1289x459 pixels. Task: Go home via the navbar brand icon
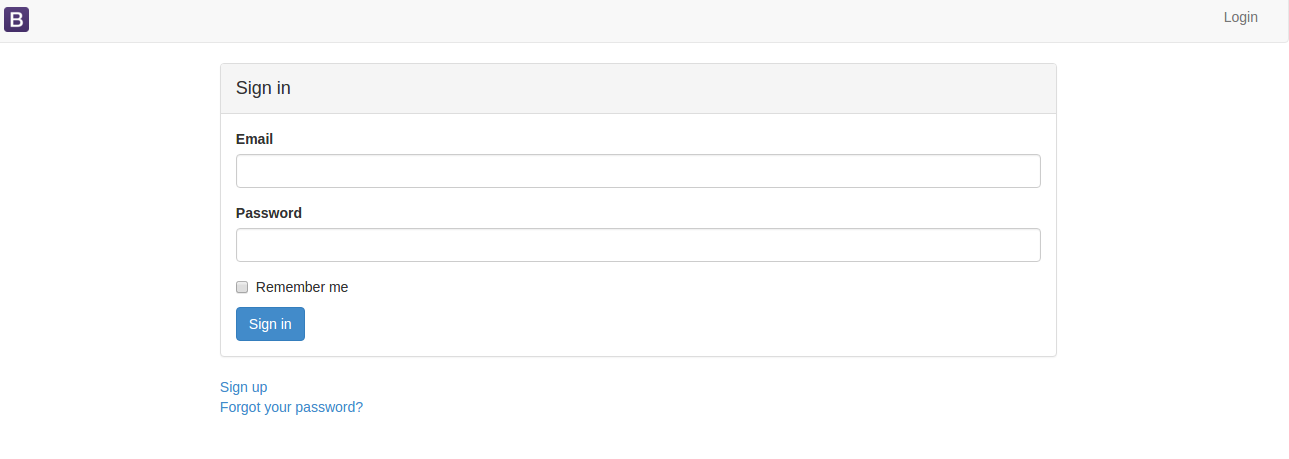click(x=16, y=19)
